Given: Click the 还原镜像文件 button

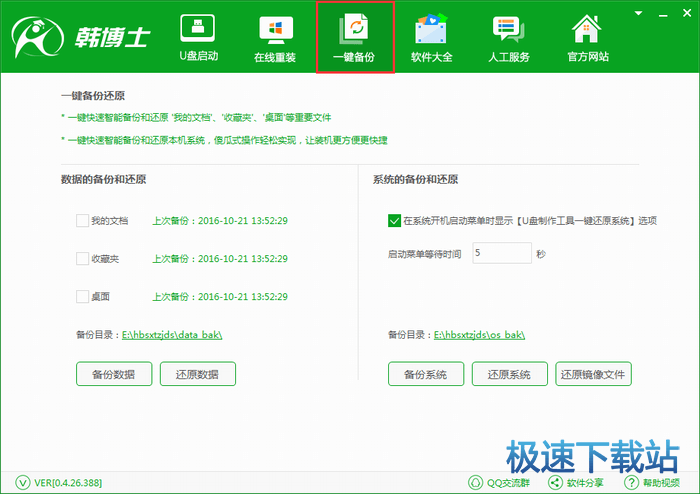Looking at the screenshot, I should [593, 374].
